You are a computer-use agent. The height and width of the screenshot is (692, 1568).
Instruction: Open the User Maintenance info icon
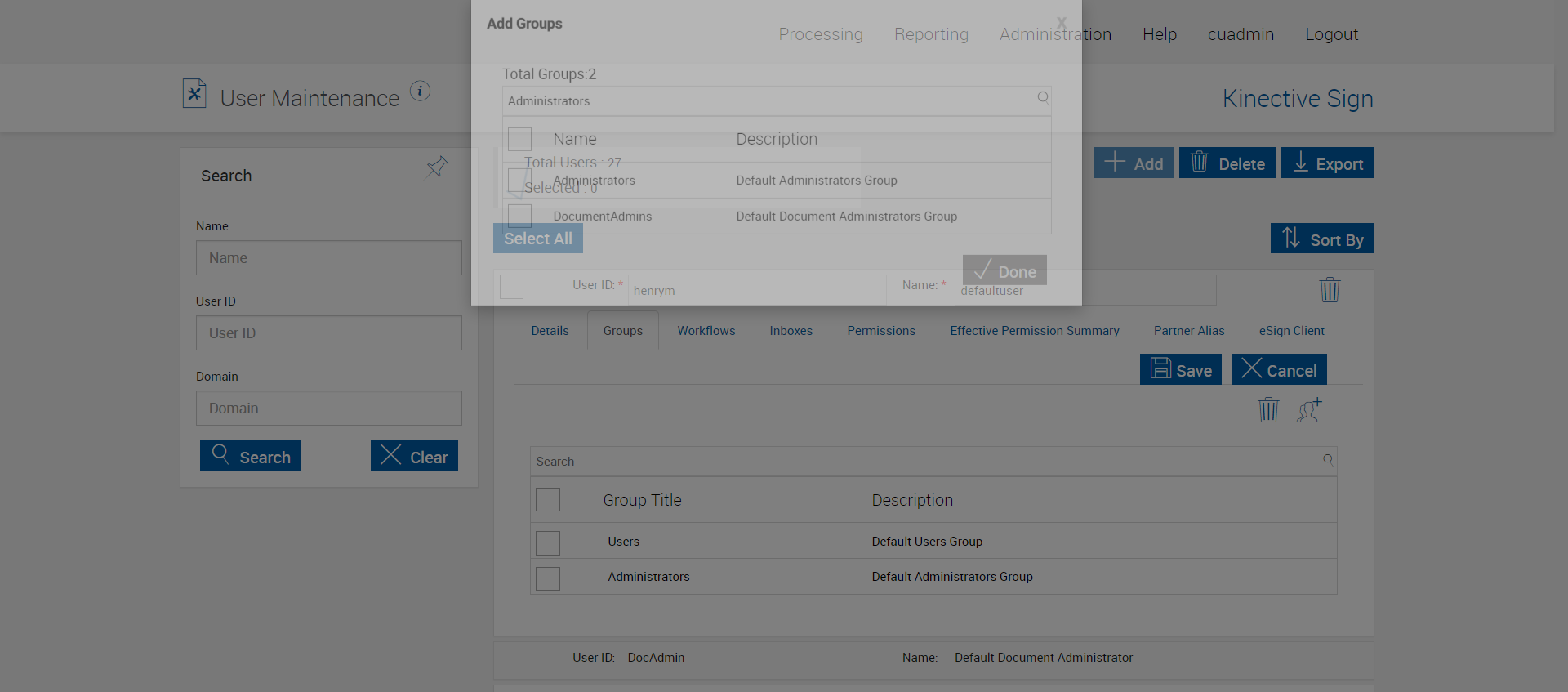(420, 91)
